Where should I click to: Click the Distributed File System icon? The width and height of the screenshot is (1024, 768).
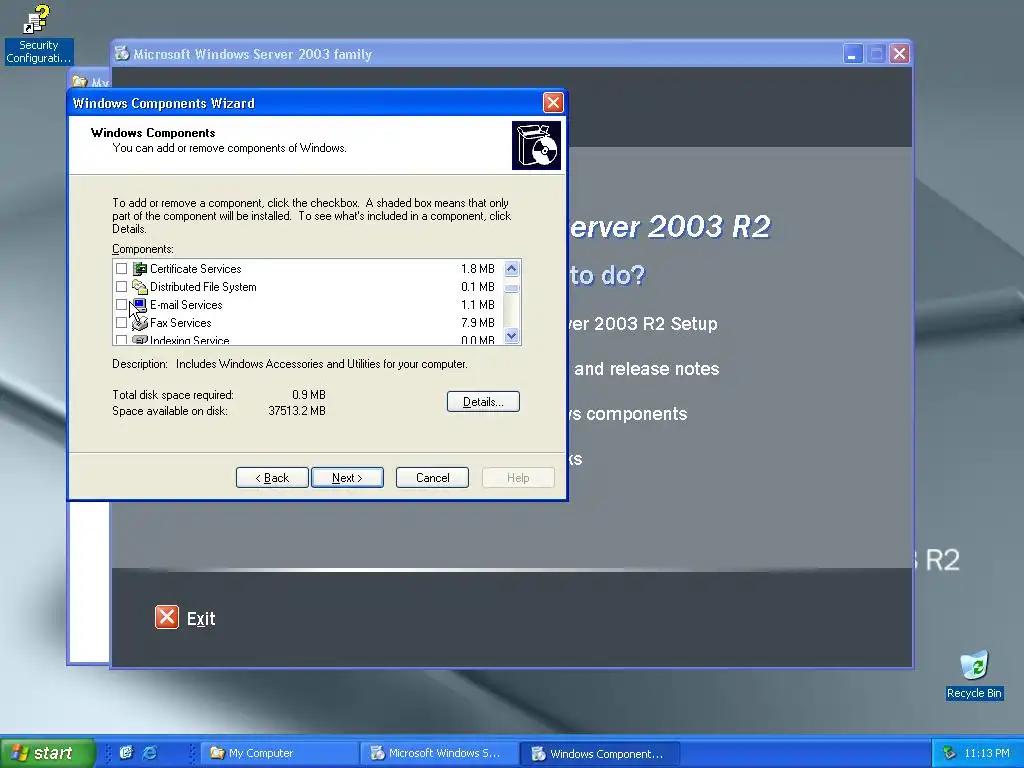[140, 287]
